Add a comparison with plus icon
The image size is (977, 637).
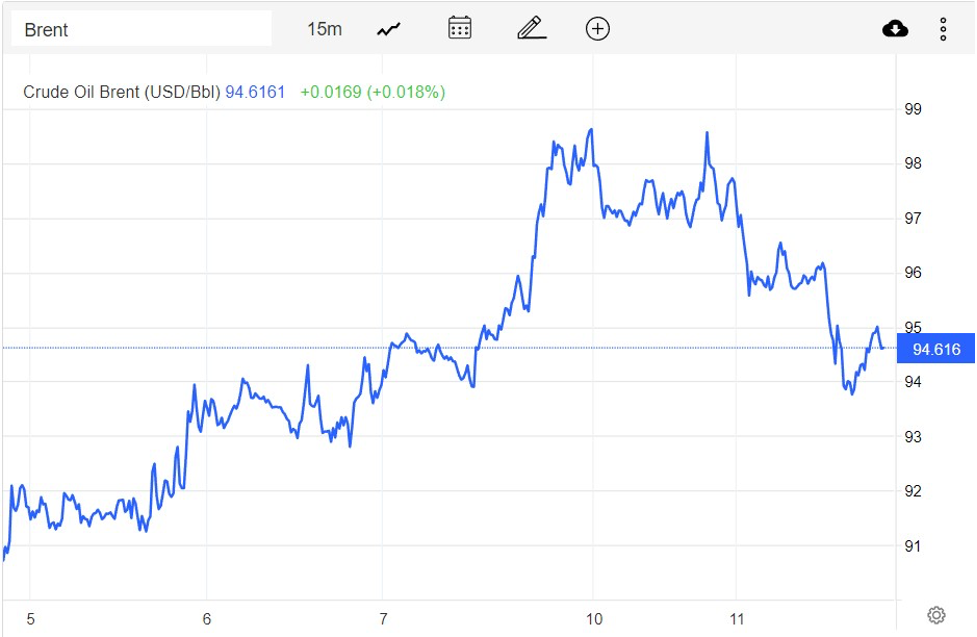pos(597,29)
